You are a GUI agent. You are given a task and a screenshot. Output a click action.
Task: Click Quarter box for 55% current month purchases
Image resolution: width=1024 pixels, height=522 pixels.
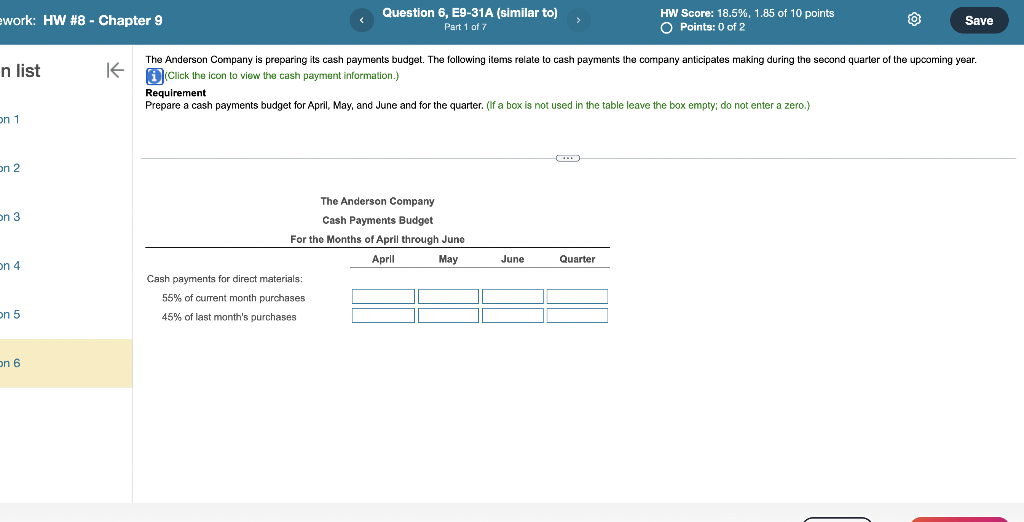(x=577, y=297)
